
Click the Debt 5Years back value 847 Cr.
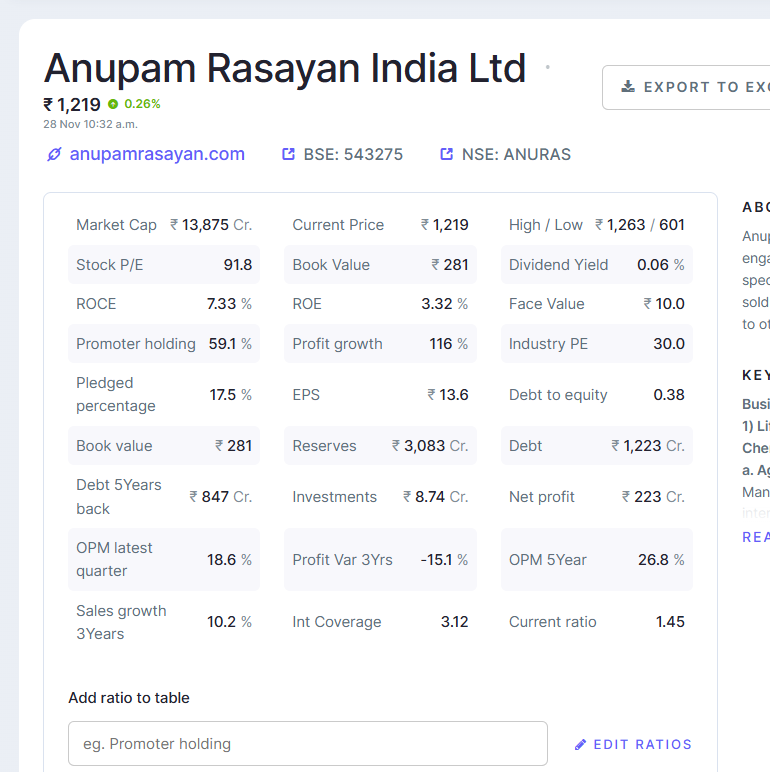pyautogui.click(x=221, y=497)
